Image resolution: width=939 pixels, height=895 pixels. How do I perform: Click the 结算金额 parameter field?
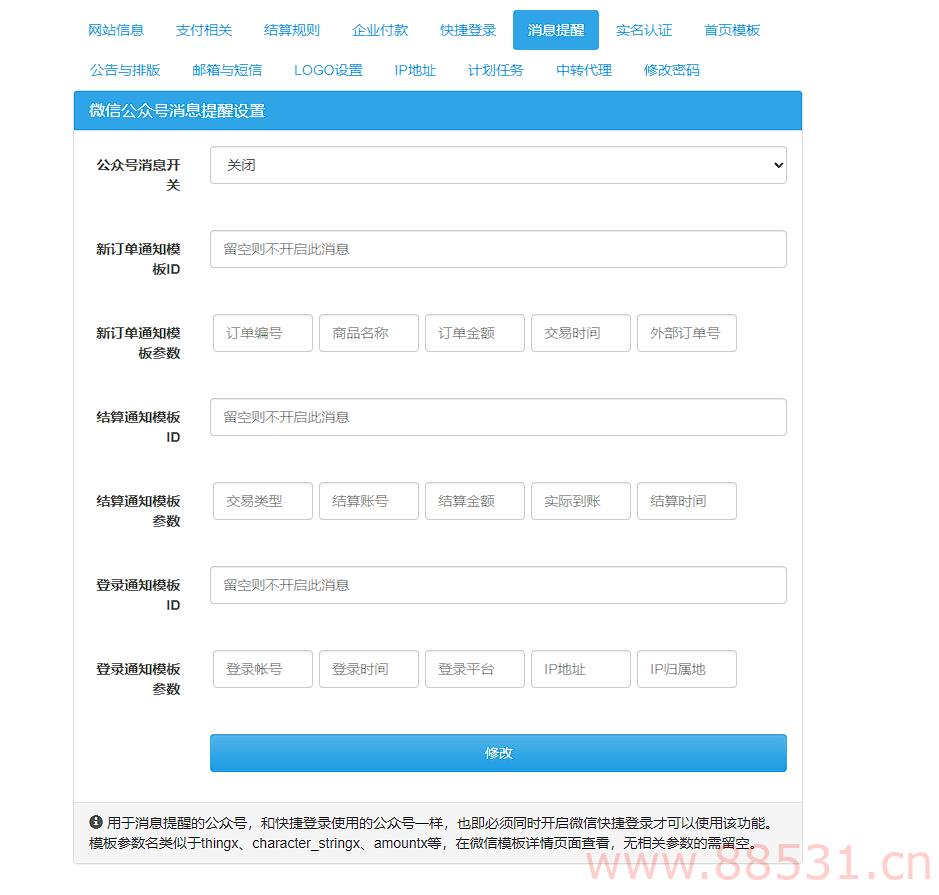click(x=474, y=501)
